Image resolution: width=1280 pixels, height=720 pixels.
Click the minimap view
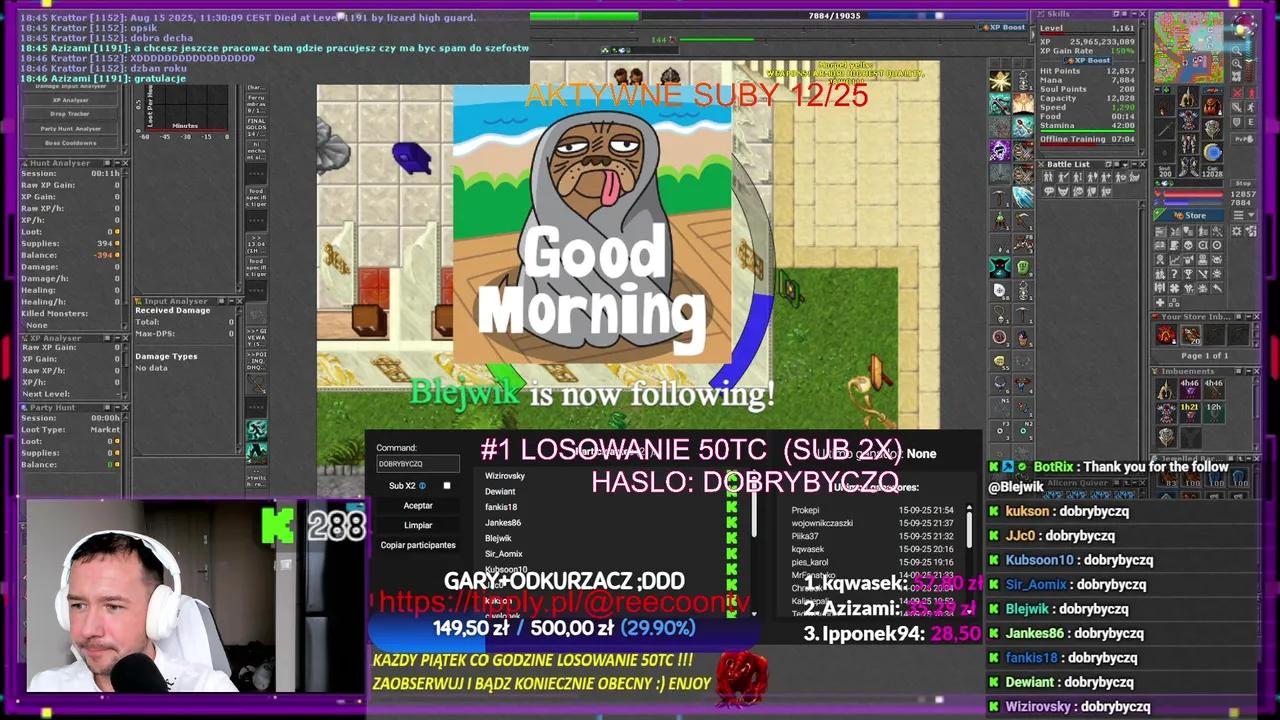(x=1188, y=47)
